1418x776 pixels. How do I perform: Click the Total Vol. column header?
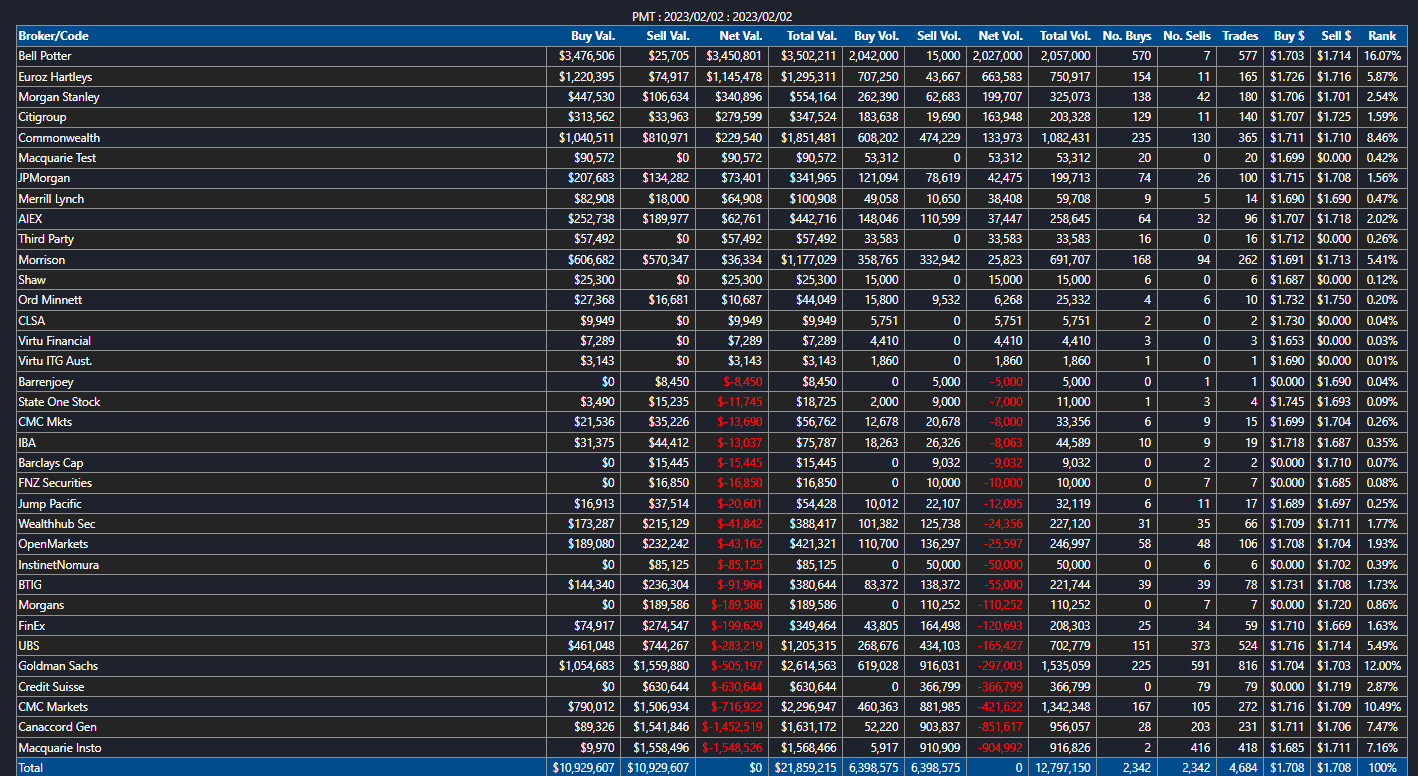(x=1065, y=36)
